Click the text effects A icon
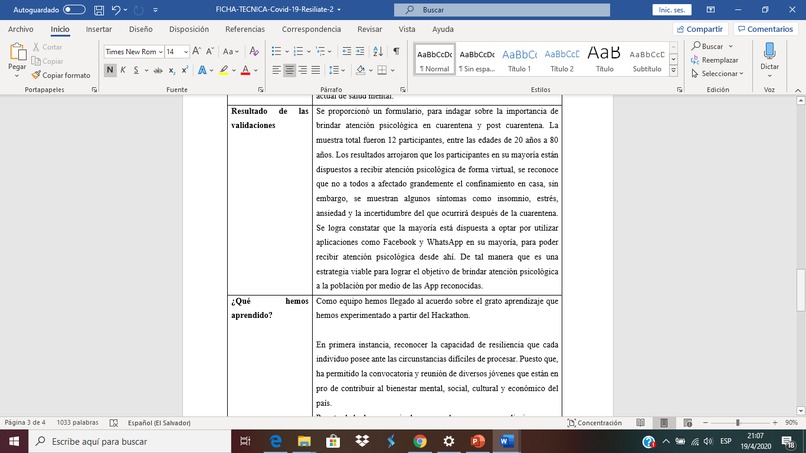The height and width of the screenshot is (453, 806). pos(202,70)
